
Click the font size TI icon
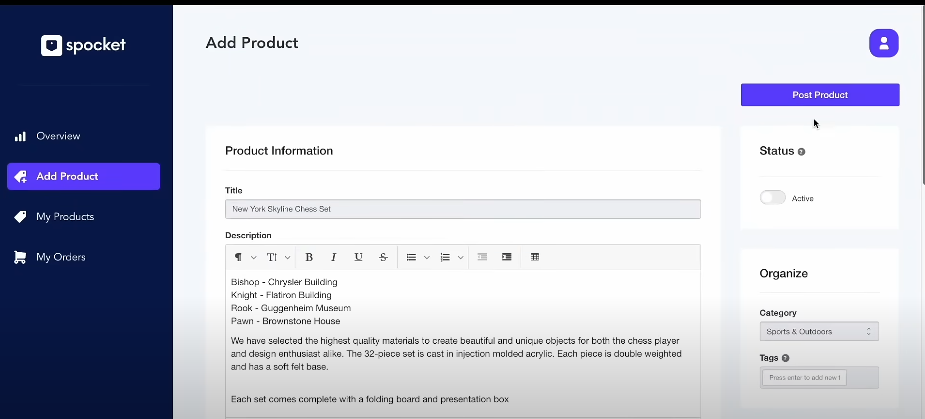(272, 257)
